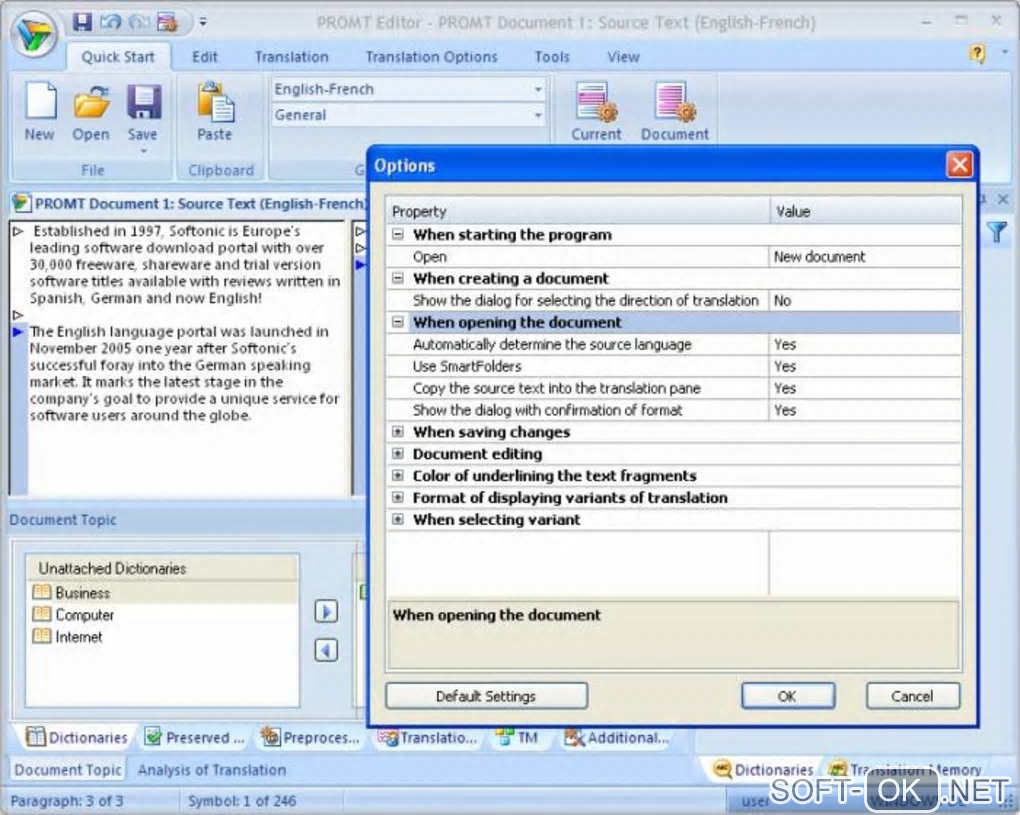
Task: Click right arrow to attach dictionary
Action: (326, 611)
